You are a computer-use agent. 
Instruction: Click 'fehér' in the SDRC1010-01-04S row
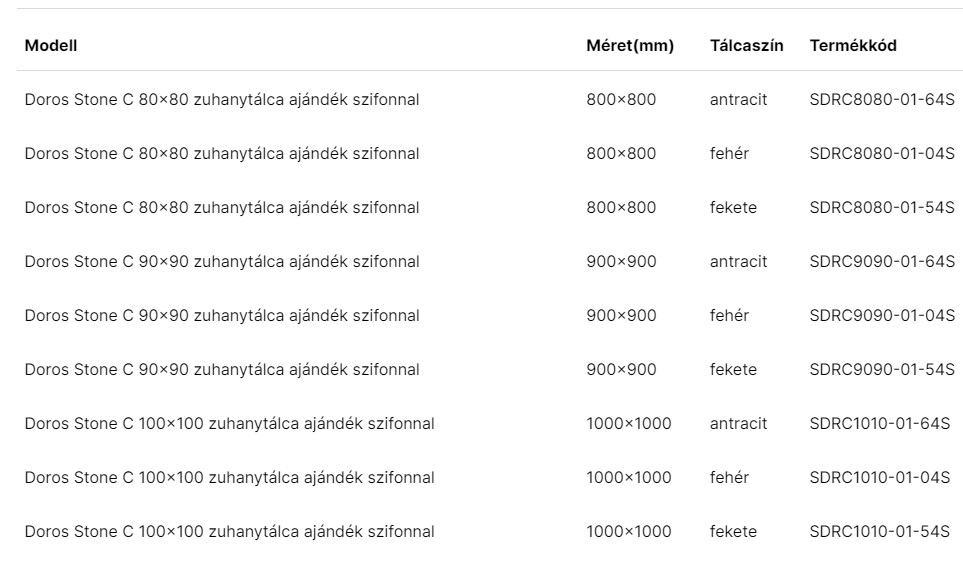click(x=729, y=478)
